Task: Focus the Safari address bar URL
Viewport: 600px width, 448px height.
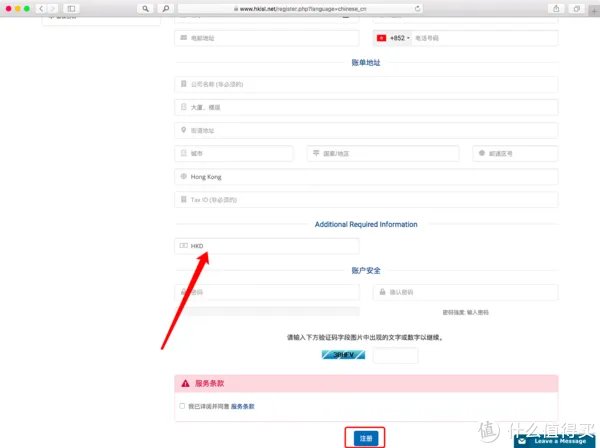Action: click(x=300, y=8)
